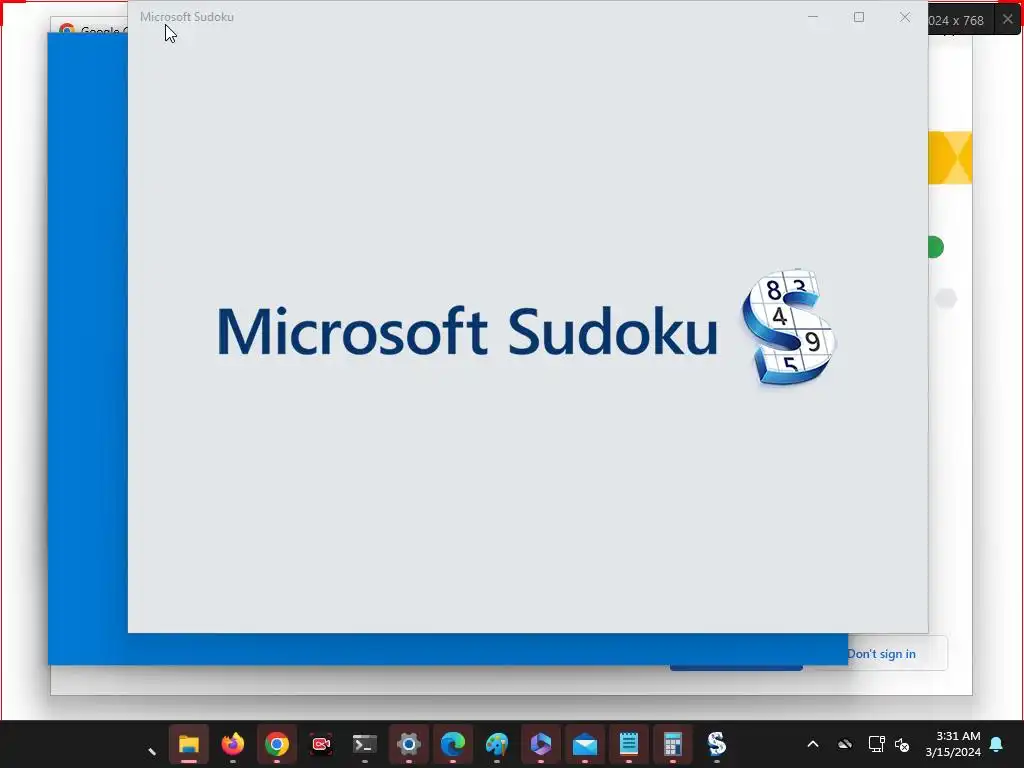Click the Sudoku S logo on splash screen
Screen dimensions: 1024x768
point(789,327)
